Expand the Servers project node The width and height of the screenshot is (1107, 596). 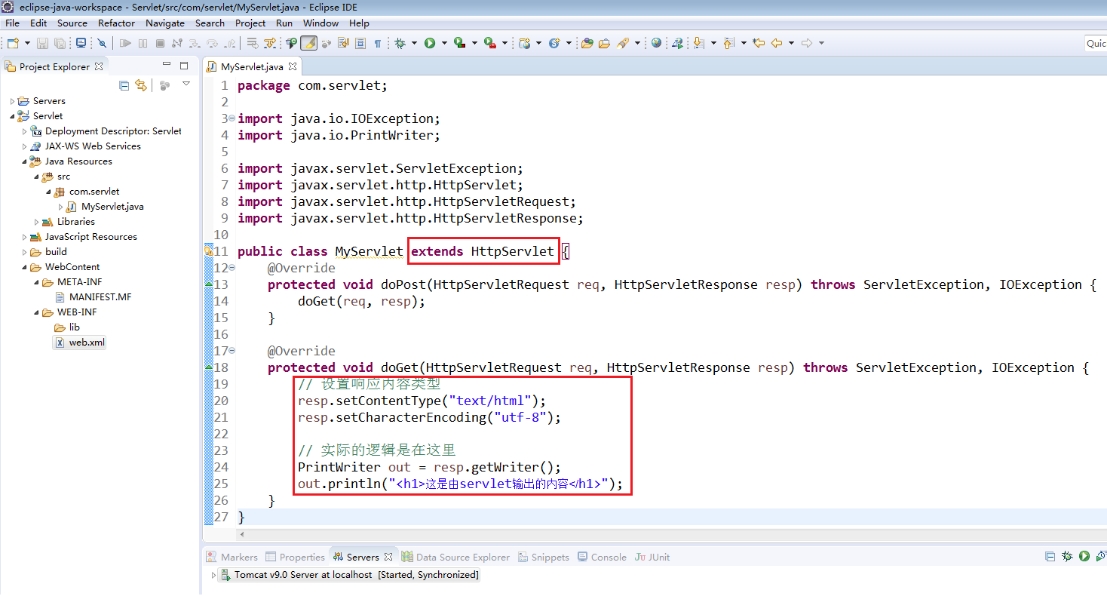point(12,101)
